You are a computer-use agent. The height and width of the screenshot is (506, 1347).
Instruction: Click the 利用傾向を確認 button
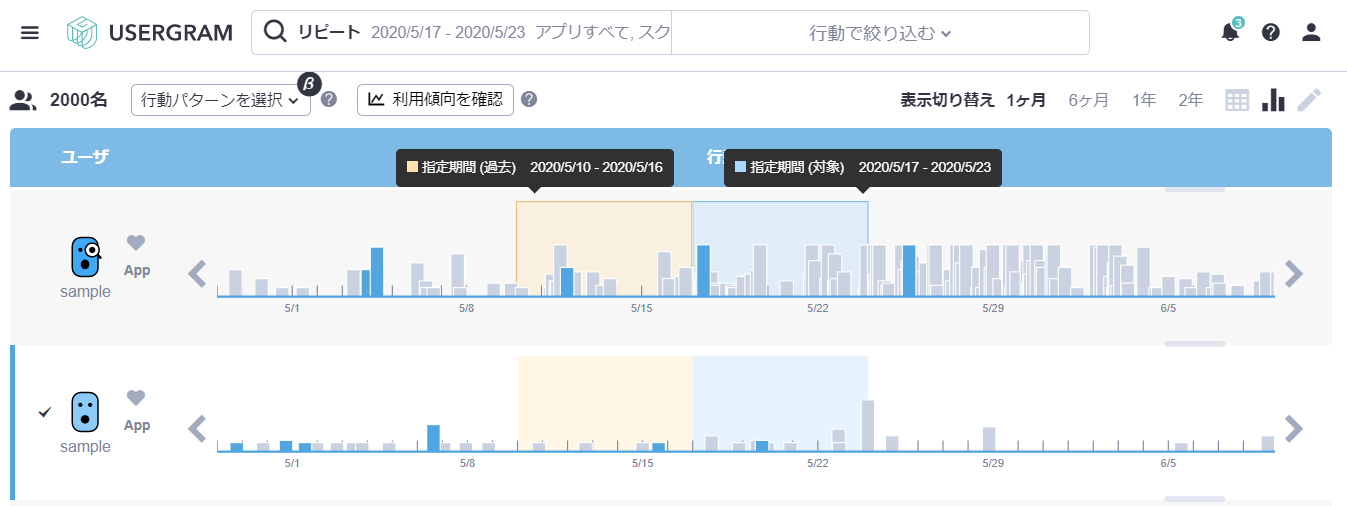point(435,100)
